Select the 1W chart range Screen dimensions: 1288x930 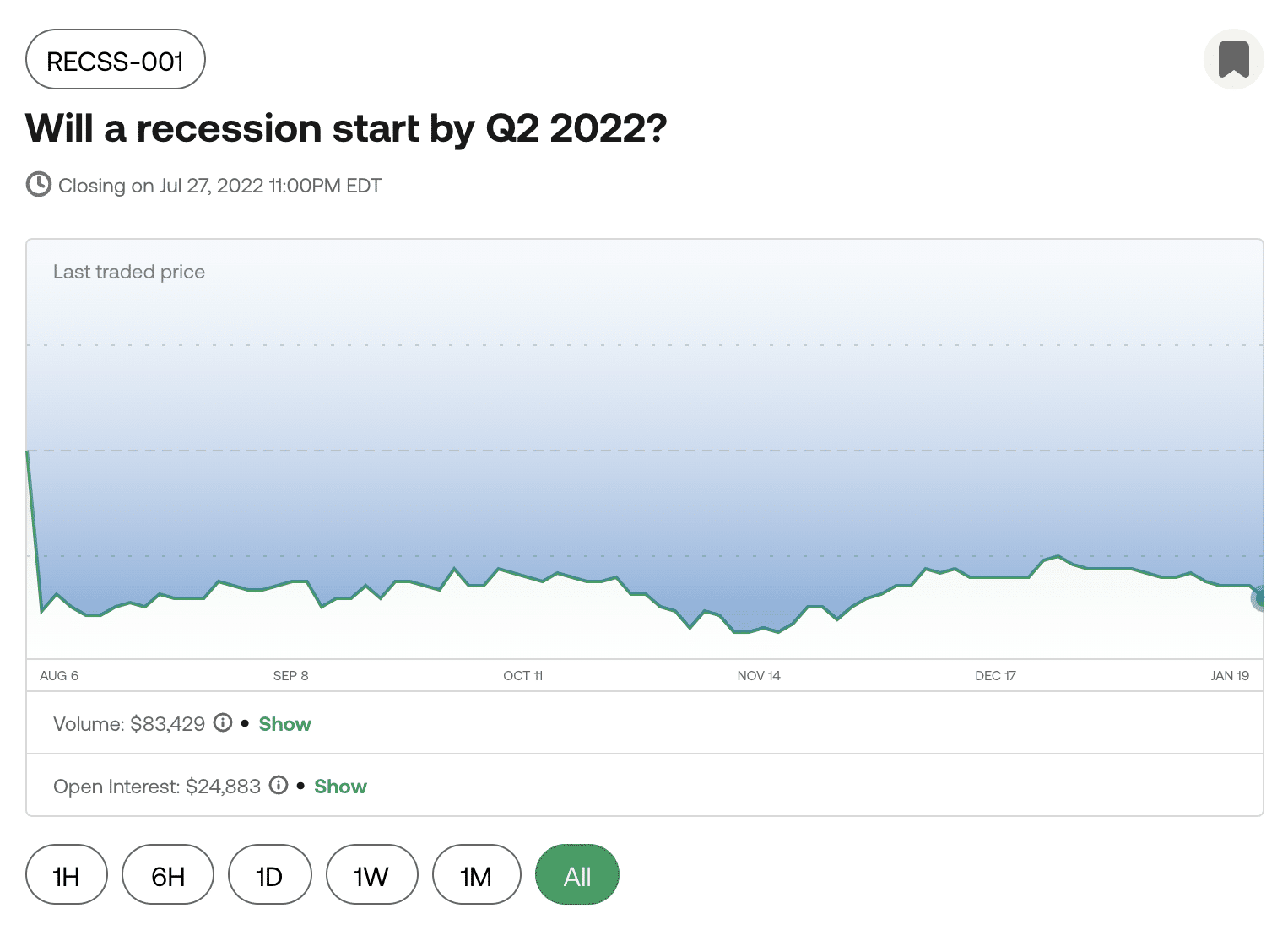[x=371, y=874]
